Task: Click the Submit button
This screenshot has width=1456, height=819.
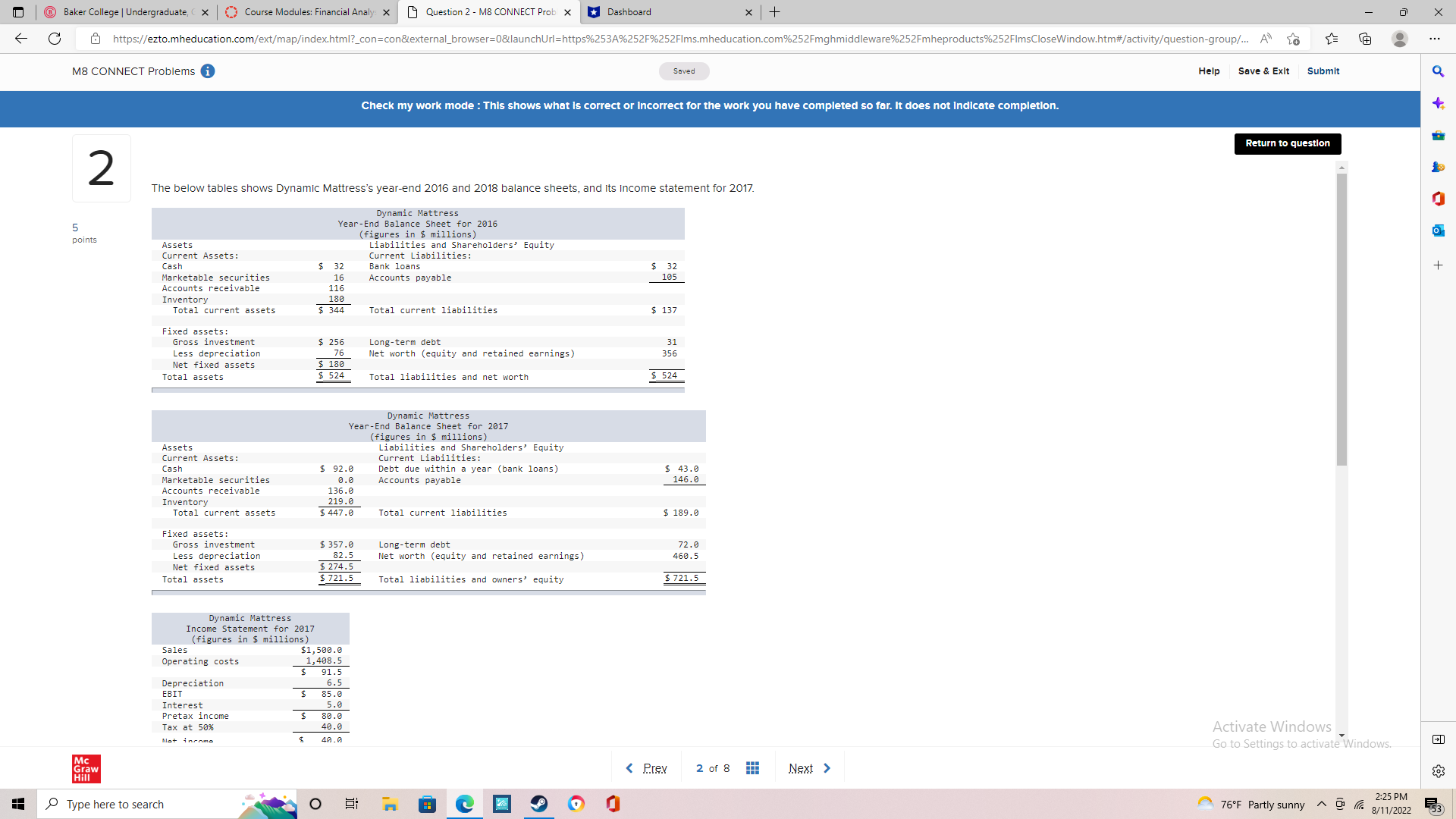Action: 1323,71
